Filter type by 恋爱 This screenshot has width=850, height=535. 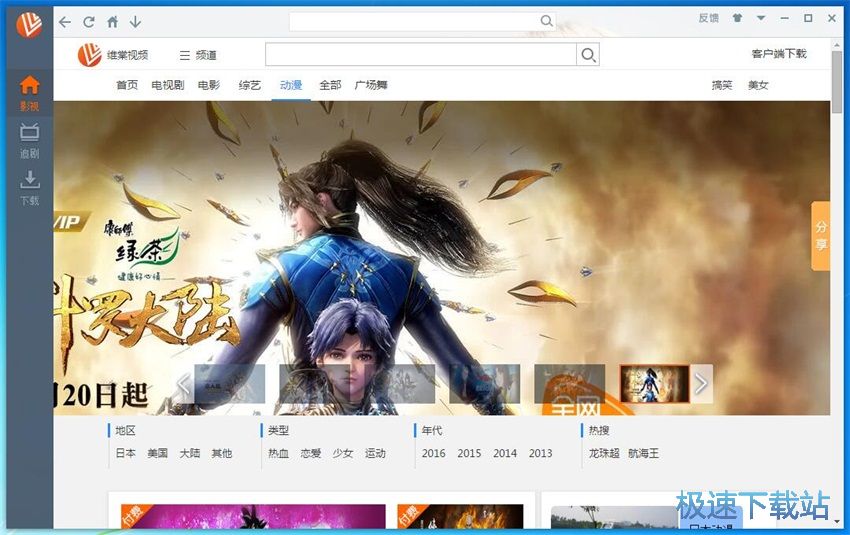311,453
